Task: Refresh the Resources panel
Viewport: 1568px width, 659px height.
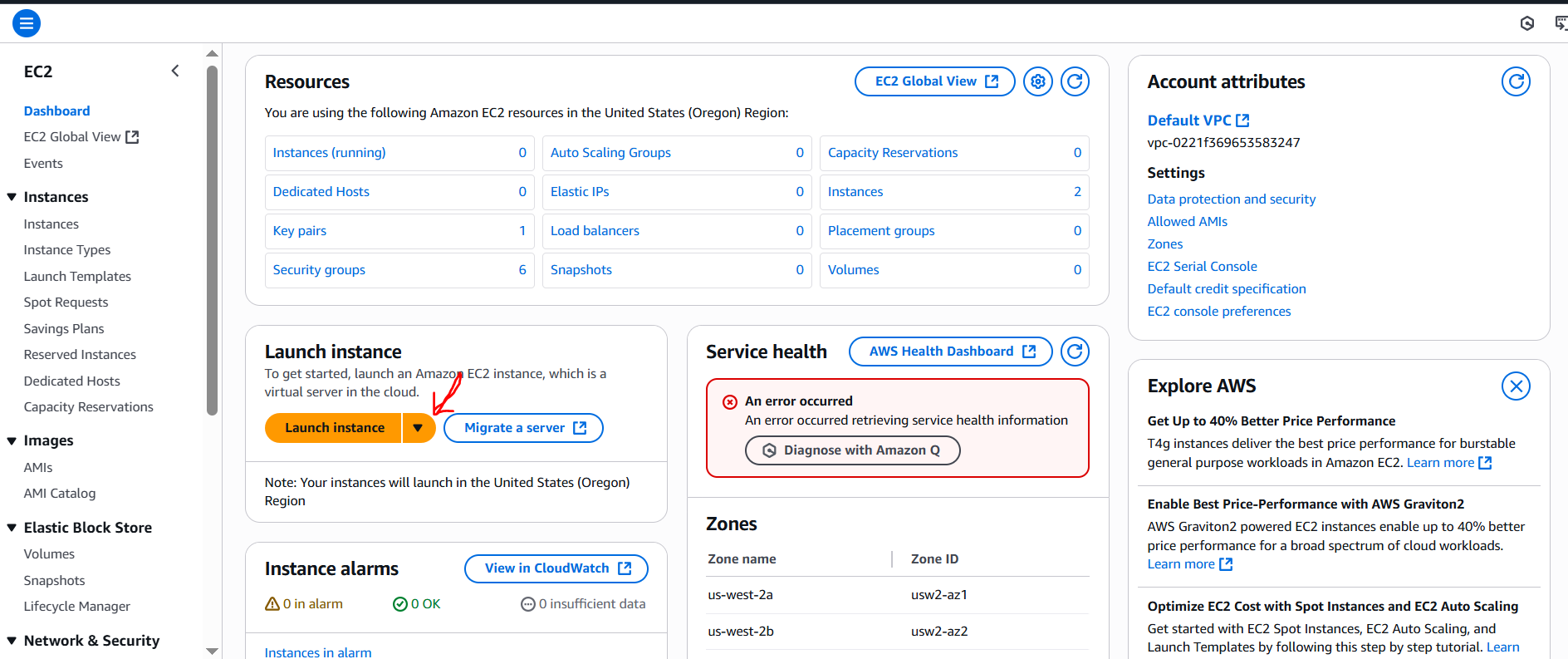Action: (1075, 81)
